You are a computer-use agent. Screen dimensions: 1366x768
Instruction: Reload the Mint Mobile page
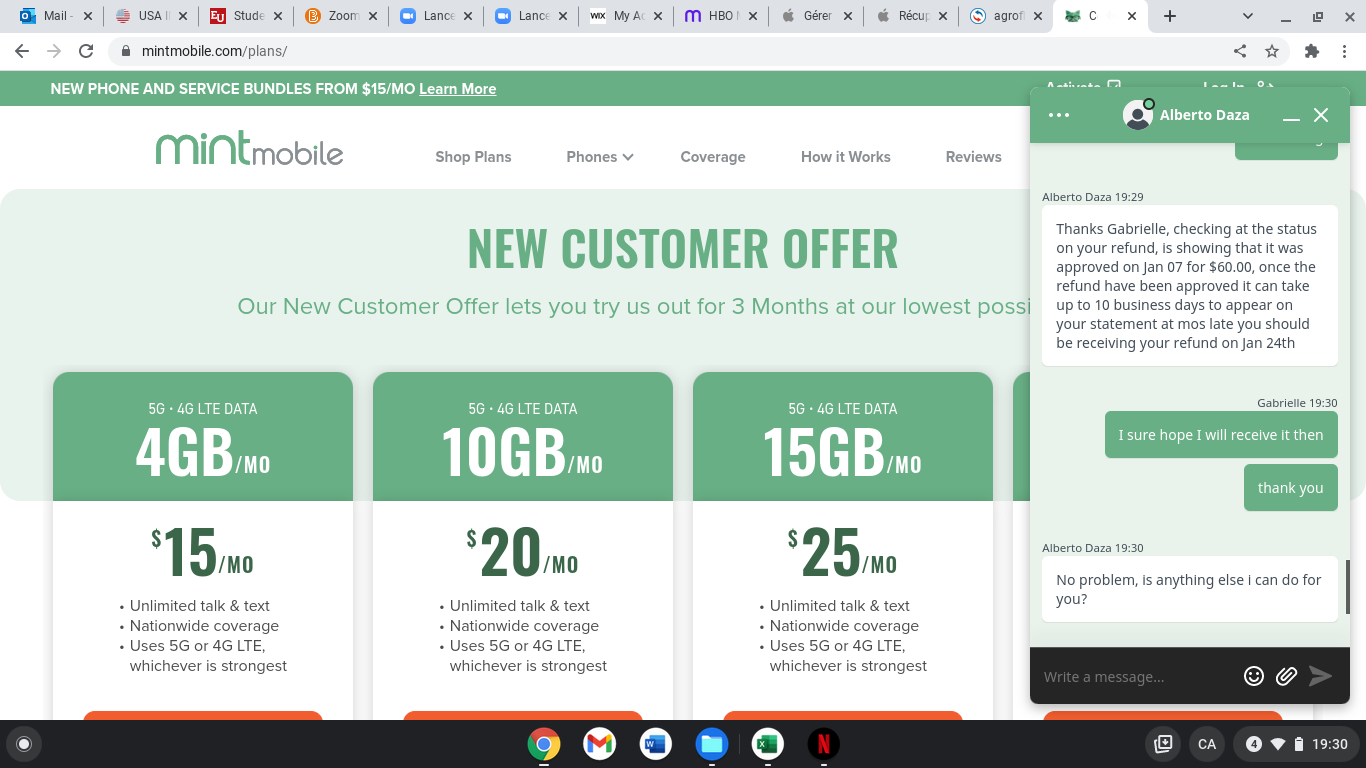[x=86, y=51]
